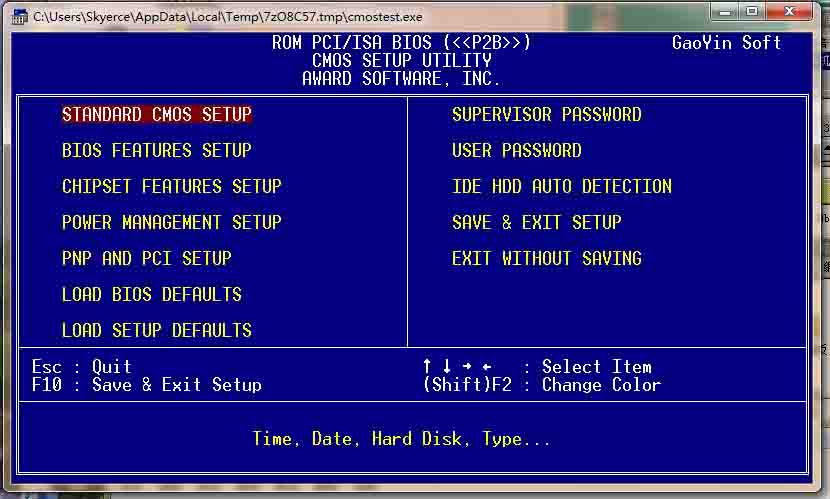
Task: Click 'Time, Date, Hard Disk, Type...' description
Action: pos(401,439)
